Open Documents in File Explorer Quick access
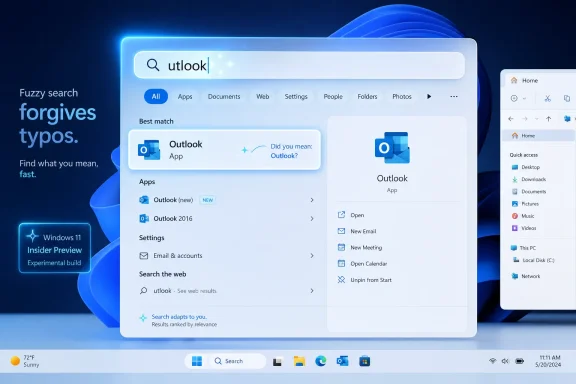 pyautogui.click(x=529, y=191)
